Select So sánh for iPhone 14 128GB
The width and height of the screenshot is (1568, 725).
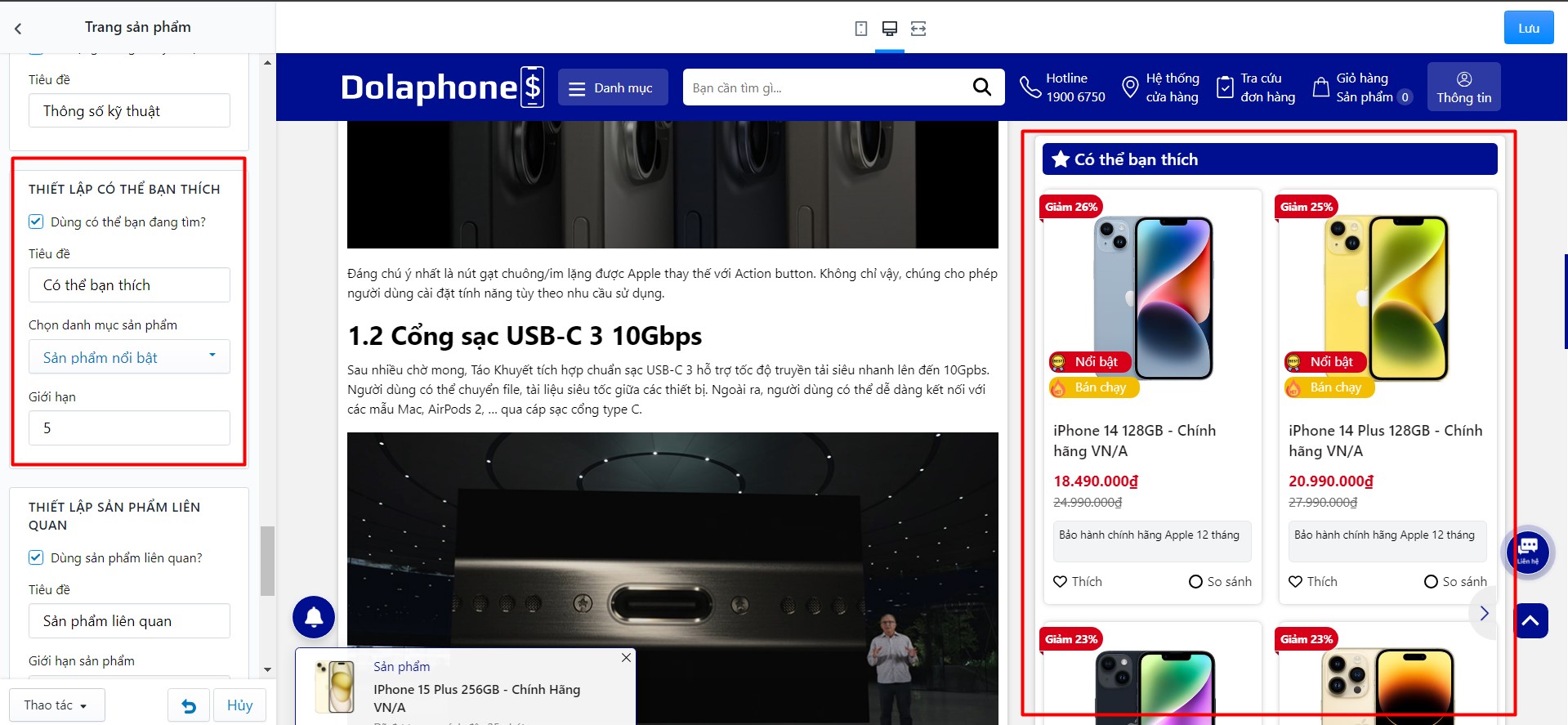1220,582
